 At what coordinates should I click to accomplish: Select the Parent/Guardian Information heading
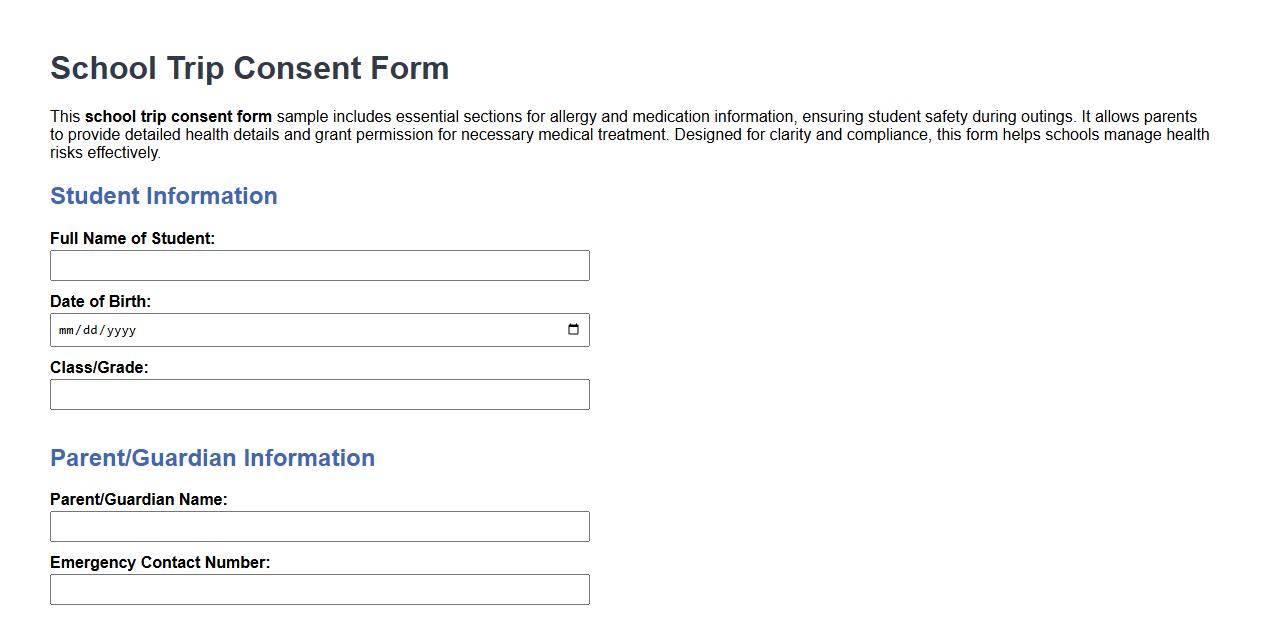(212, 458)
